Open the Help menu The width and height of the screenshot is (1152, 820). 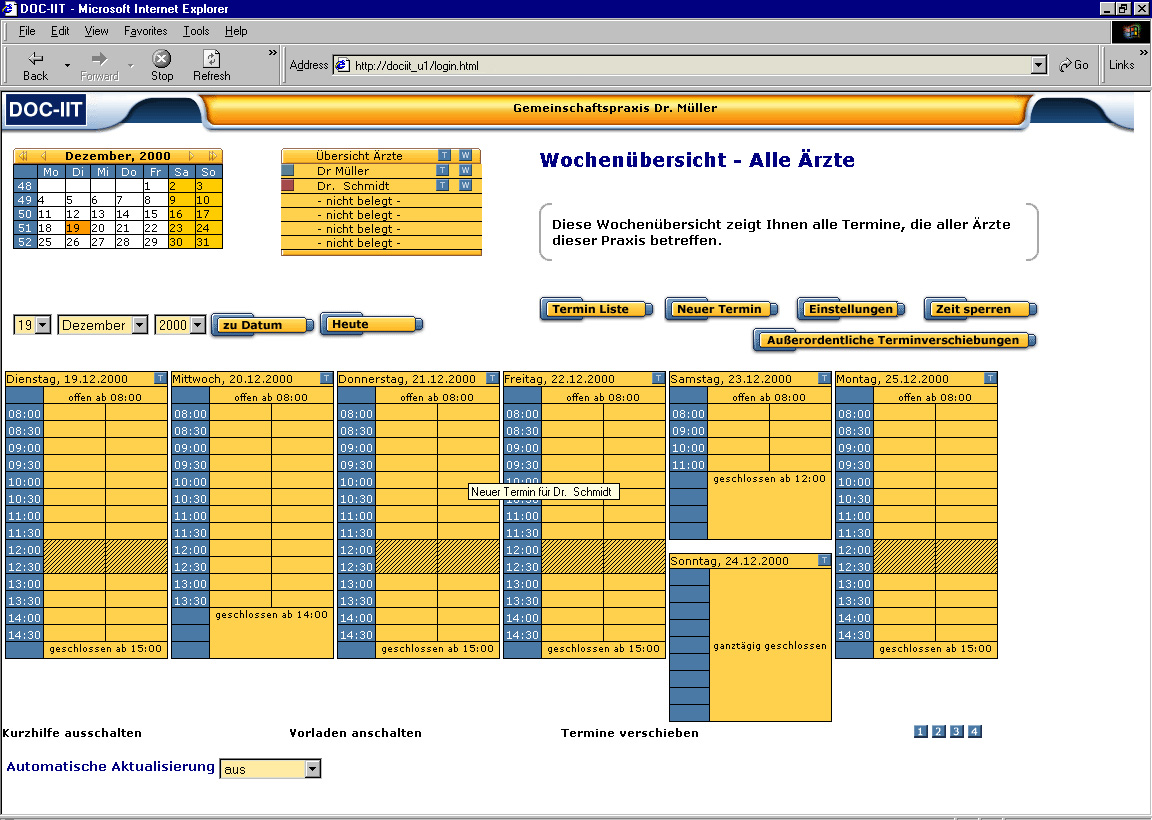(236, 31)
